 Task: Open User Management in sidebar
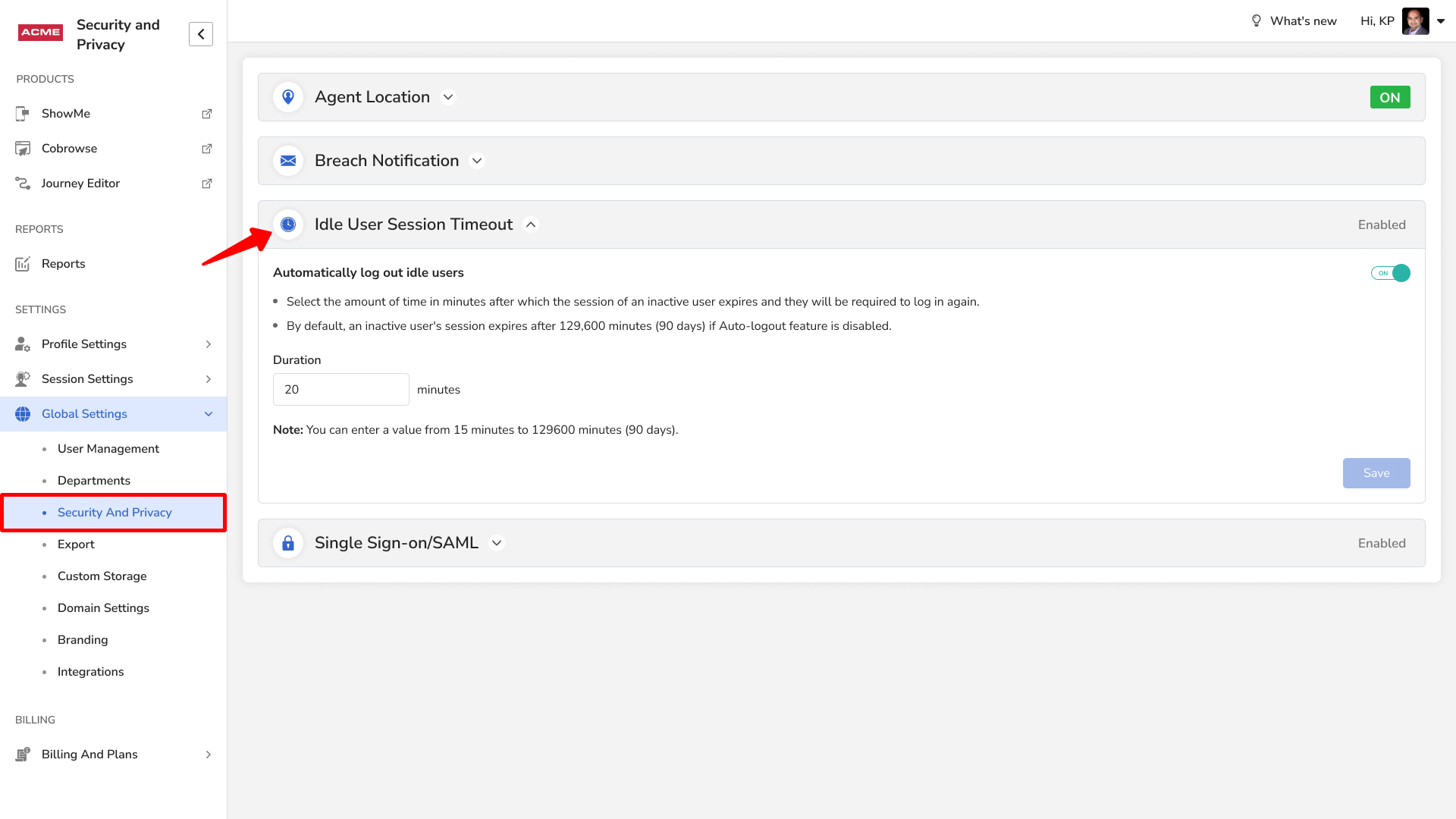[x=108, y=449]
